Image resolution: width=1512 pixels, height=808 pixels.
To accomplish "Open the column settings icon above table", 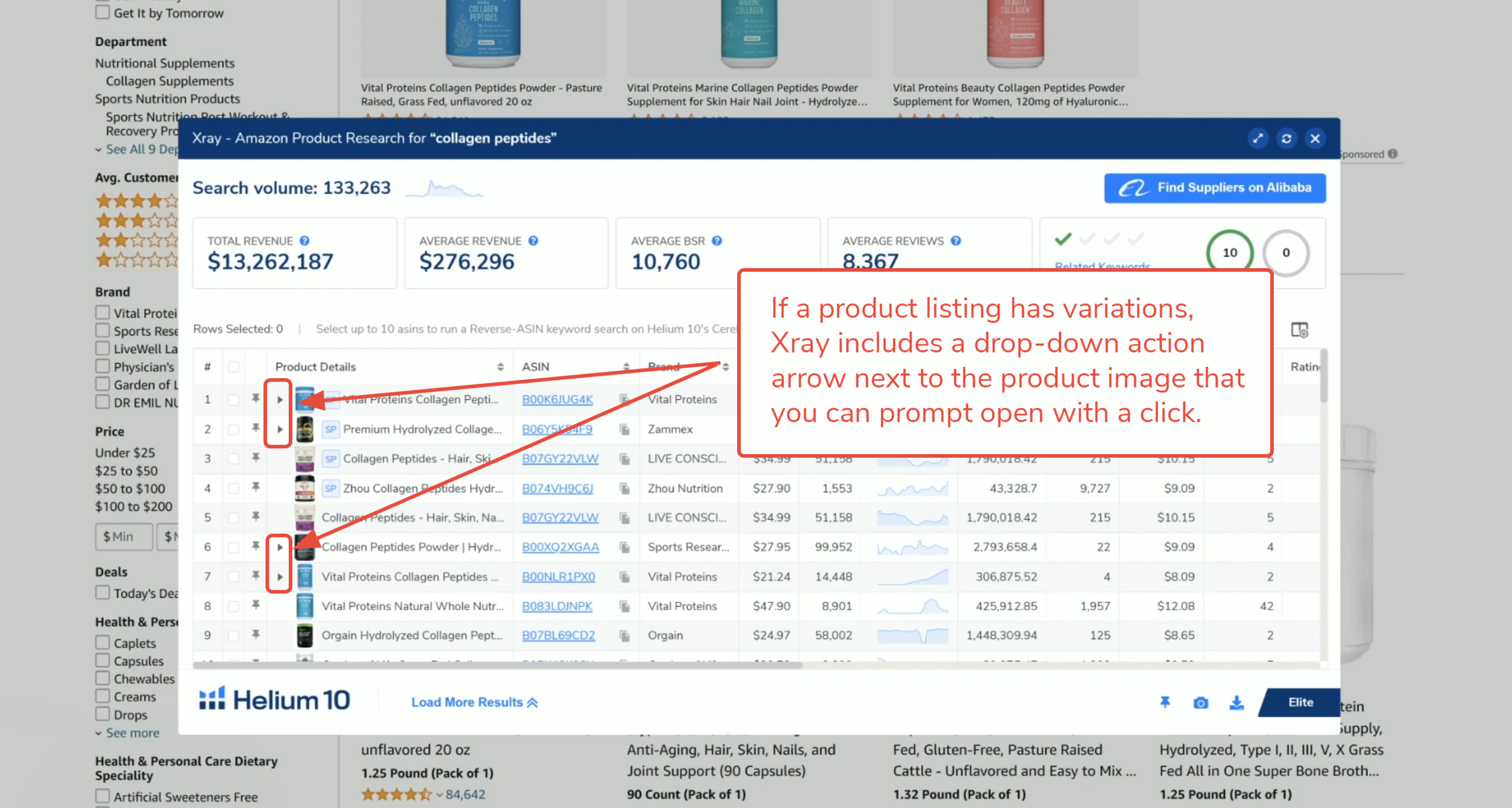I will point(1299,330).
